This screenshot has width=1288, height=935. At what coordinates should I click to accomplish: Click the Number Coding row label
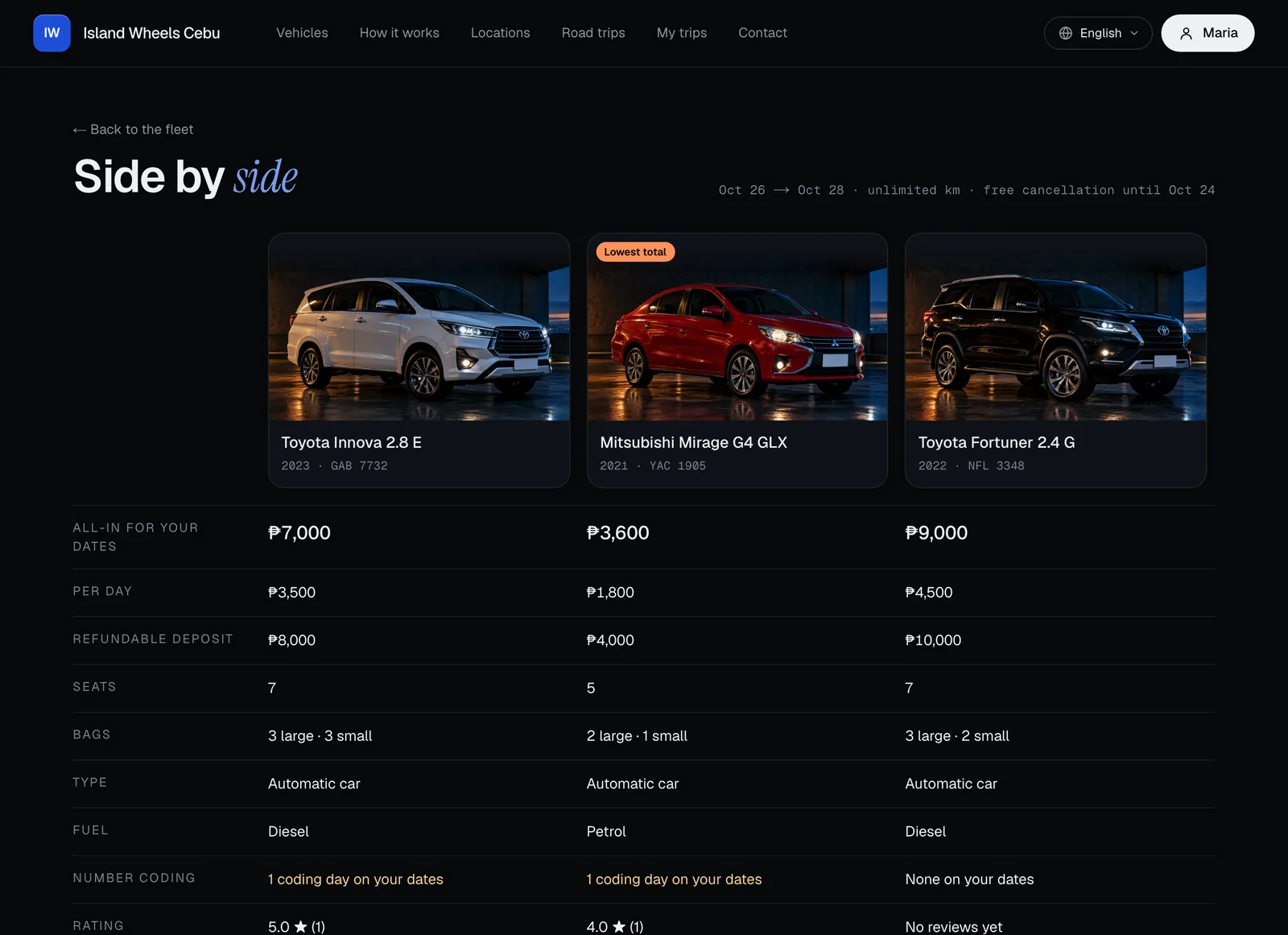(x=134, y=878)
